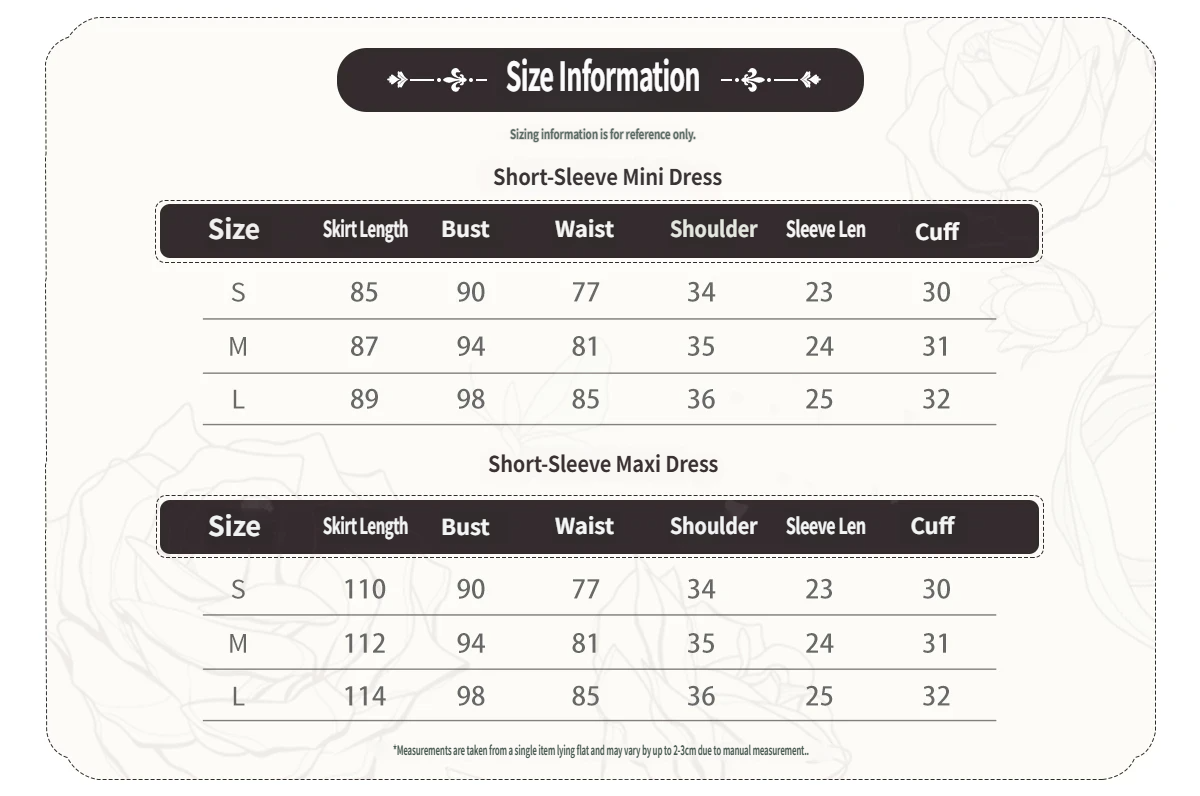The height and width of the screenshot is (796, 1200).
Task: Click Sleeve Len header in Maxi Dress table
Action: [825, 526]
